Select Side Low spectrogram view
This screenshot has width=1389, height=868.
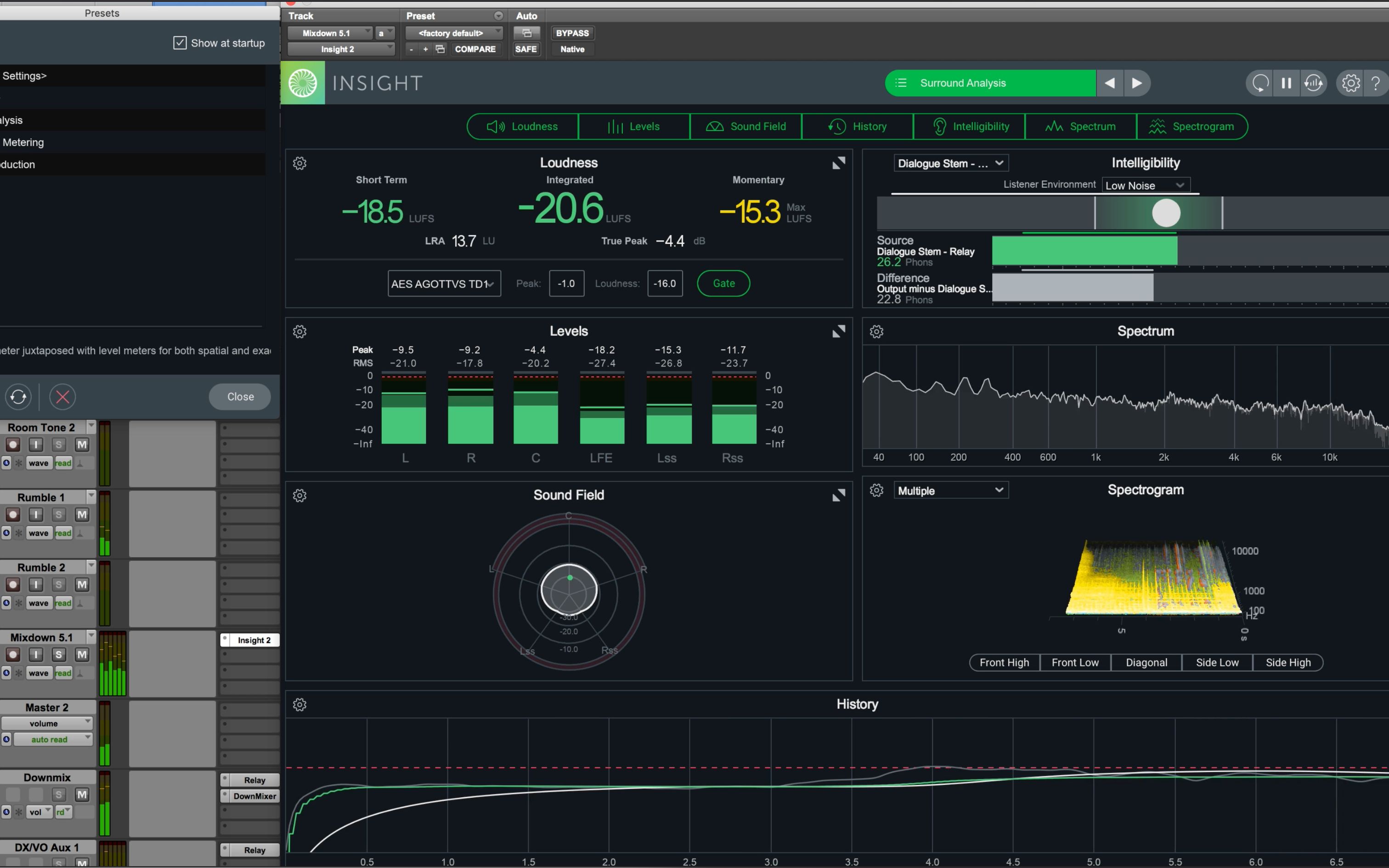coord(1217,663)
